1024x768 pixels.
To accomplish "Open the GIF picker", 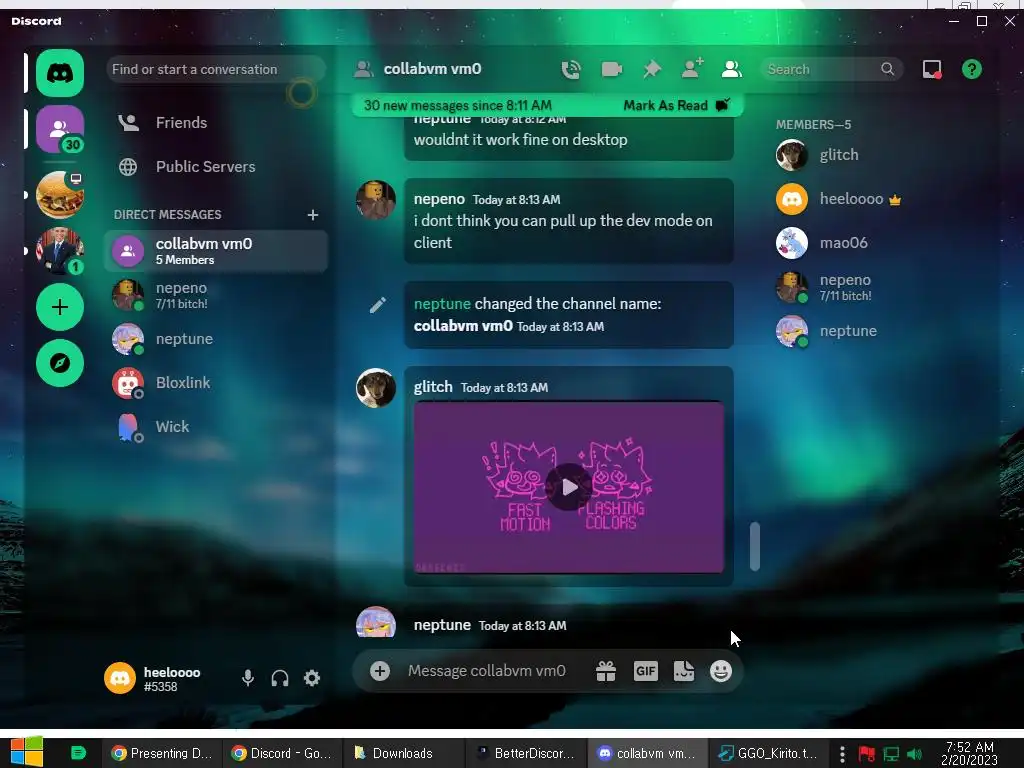I will point(645,671).
